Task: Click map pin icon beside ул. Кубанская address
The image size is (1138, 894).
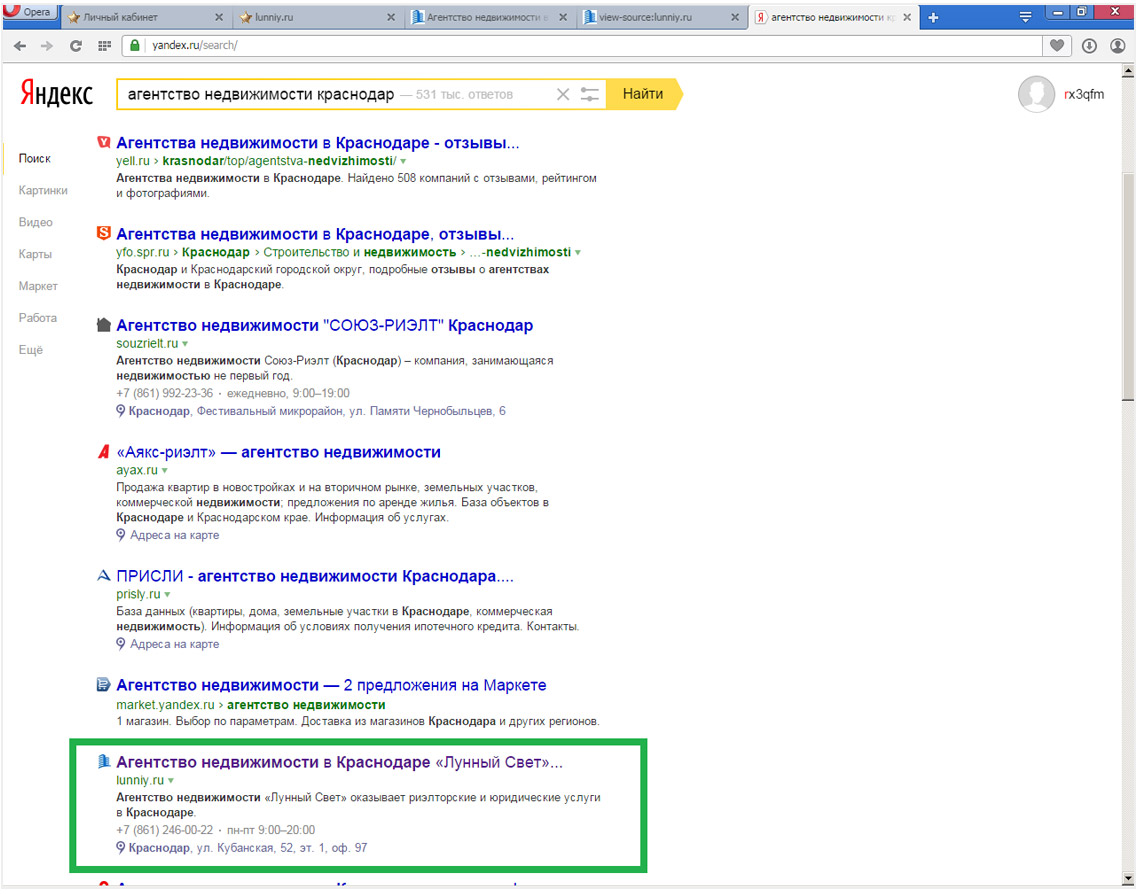Action: (x=120, y=848)
